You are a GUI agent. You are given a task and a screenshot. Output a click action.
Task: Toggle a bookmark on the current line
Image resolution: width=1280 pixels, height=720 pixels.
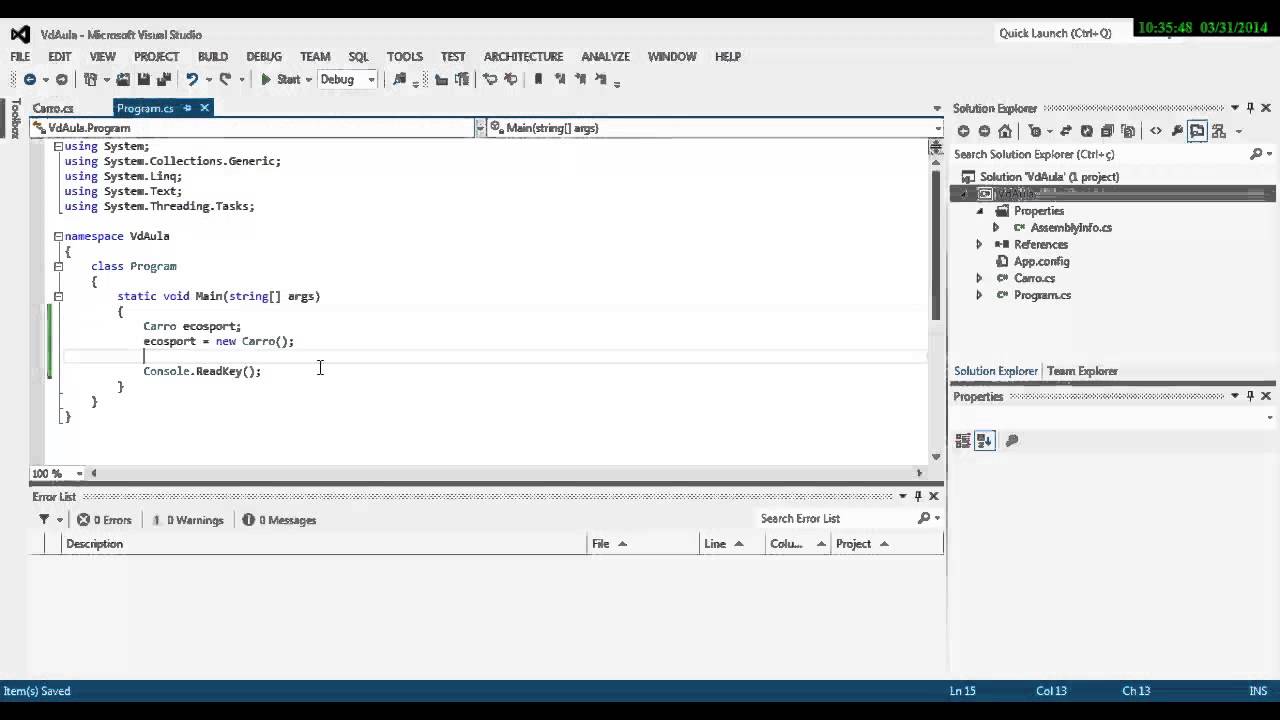tap(539, 80)
